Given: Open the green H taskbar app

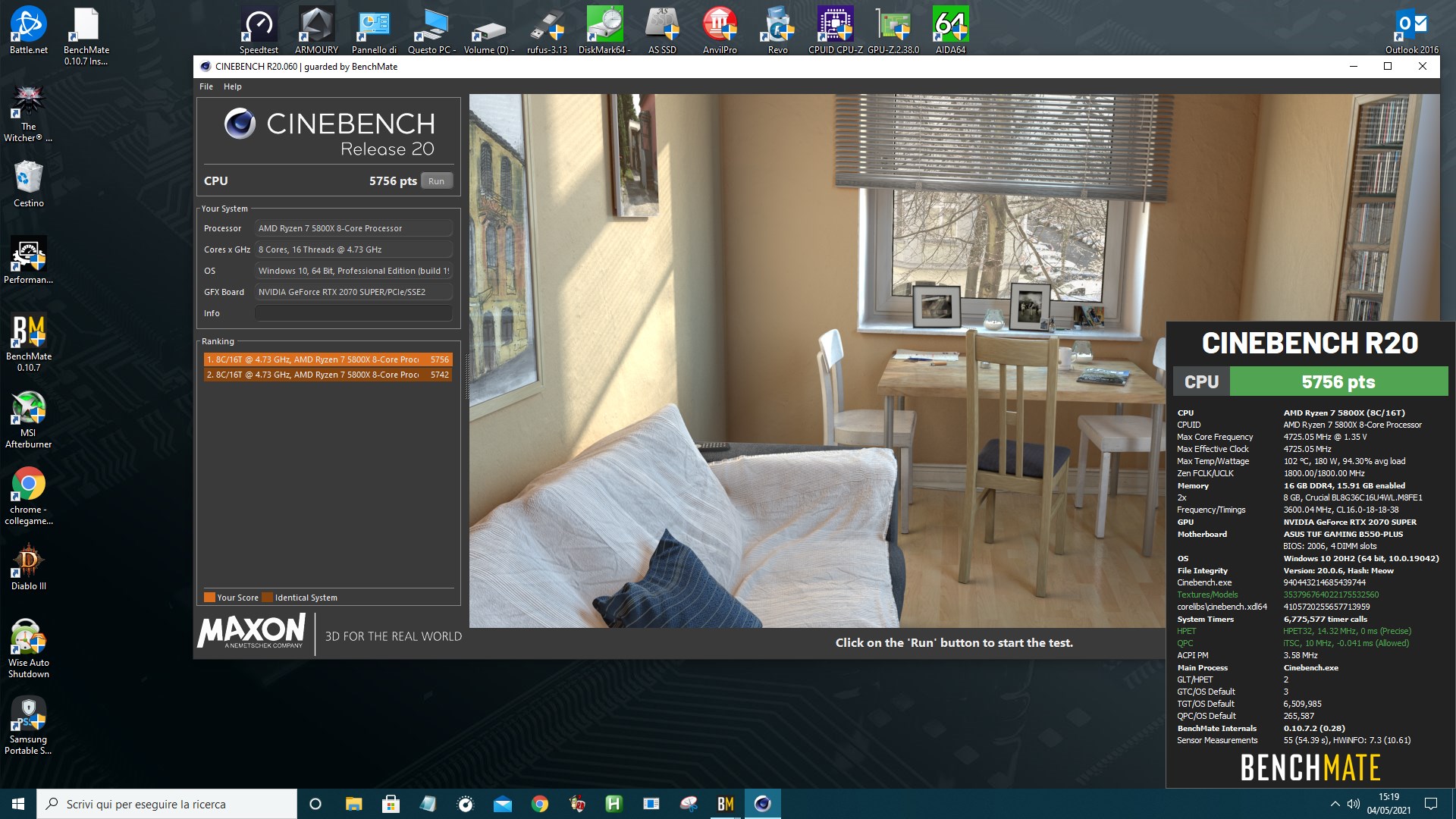Looking at the screenshot, I should [x=613, y=804].
